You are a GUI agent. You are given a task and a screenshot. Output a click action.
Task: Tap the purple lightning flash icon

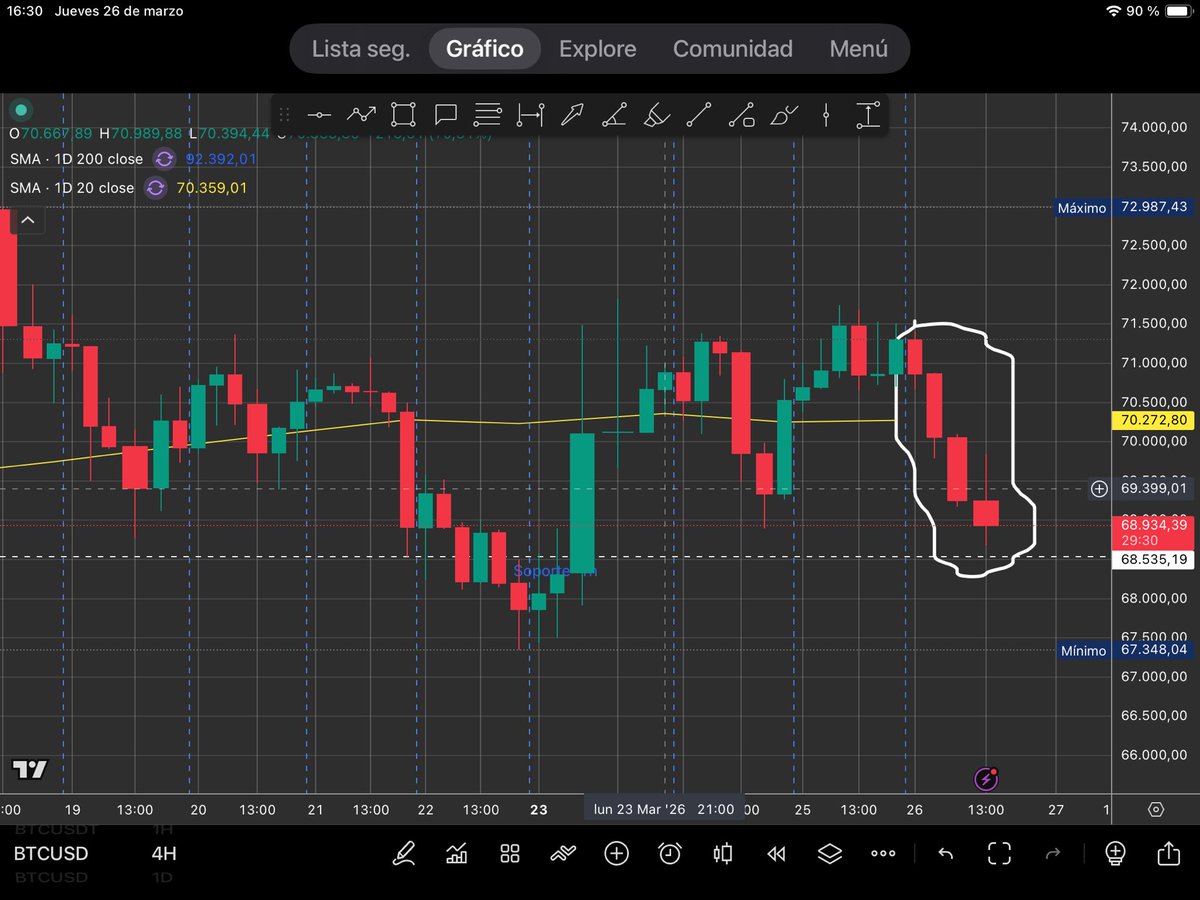[x=987, y=779]
